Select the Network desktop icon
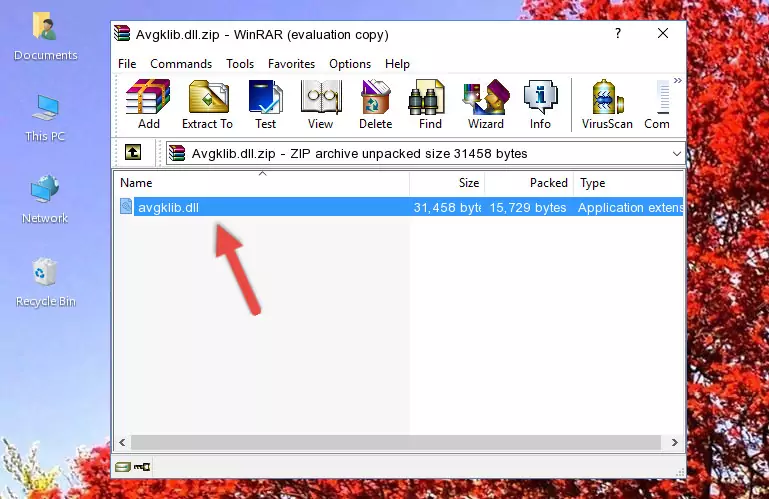 (x=45, y=199)
